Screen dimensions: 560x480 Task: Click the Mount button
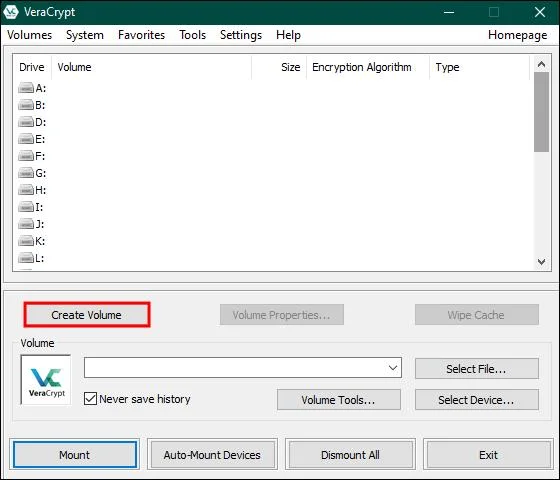[75, 455]
